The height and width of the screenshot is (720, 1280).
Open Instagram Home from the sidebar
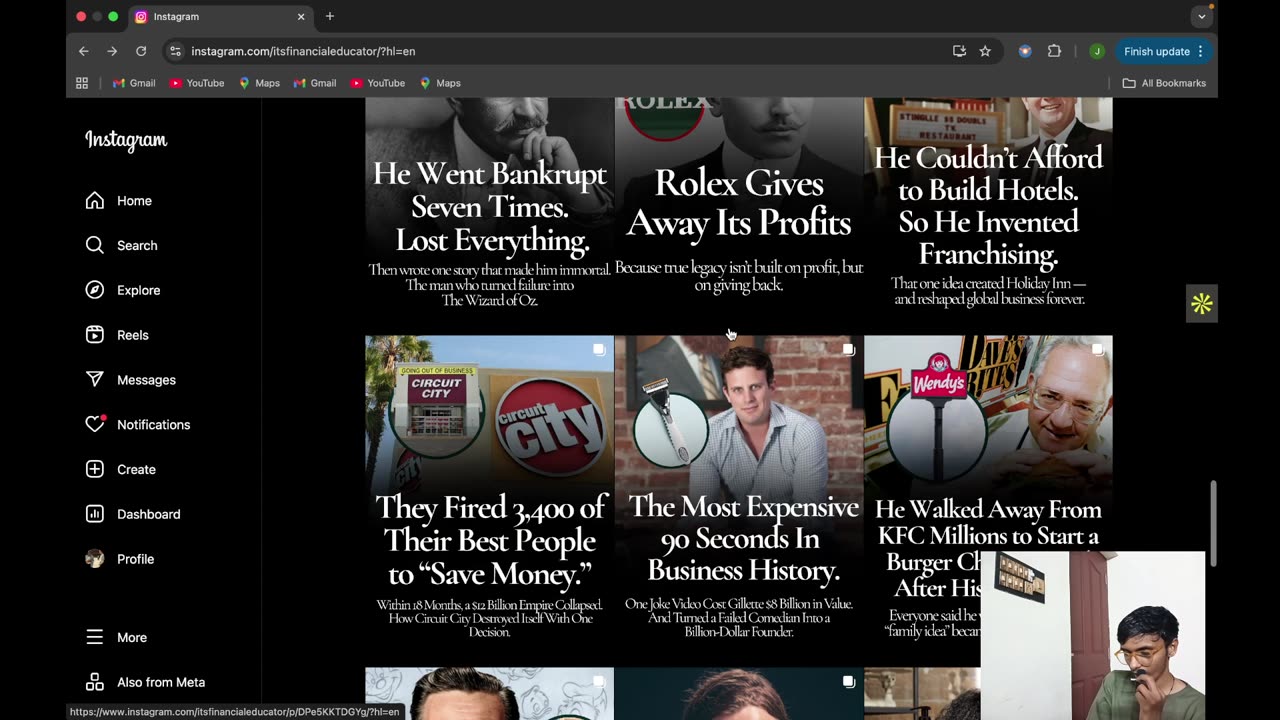coord(119,201)
